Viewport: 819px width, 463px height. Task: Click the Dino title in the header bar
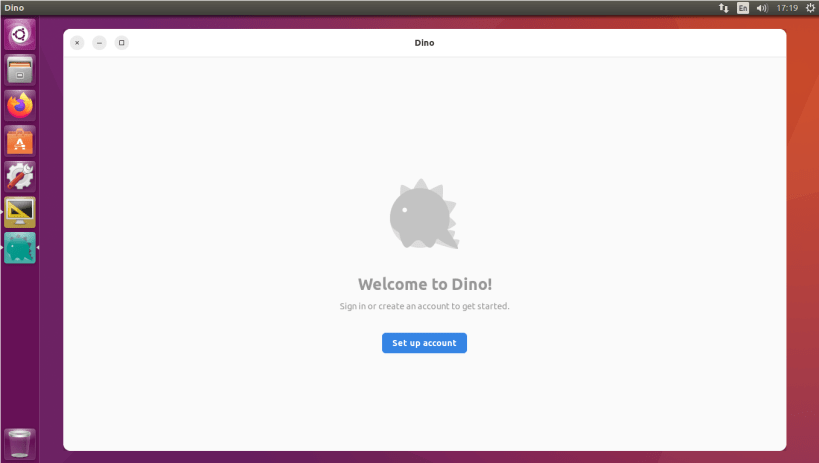424,43
